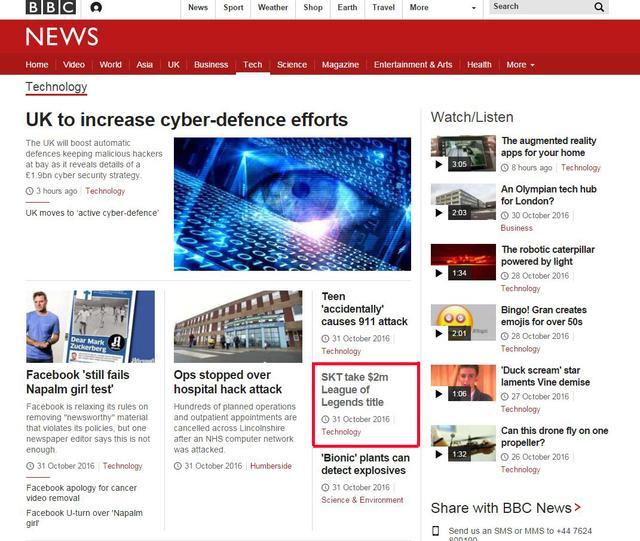This screenshot has height=541, width=640.
Task: Open the Facebook Napalm girl story image
Action: (x=90, y=326)
